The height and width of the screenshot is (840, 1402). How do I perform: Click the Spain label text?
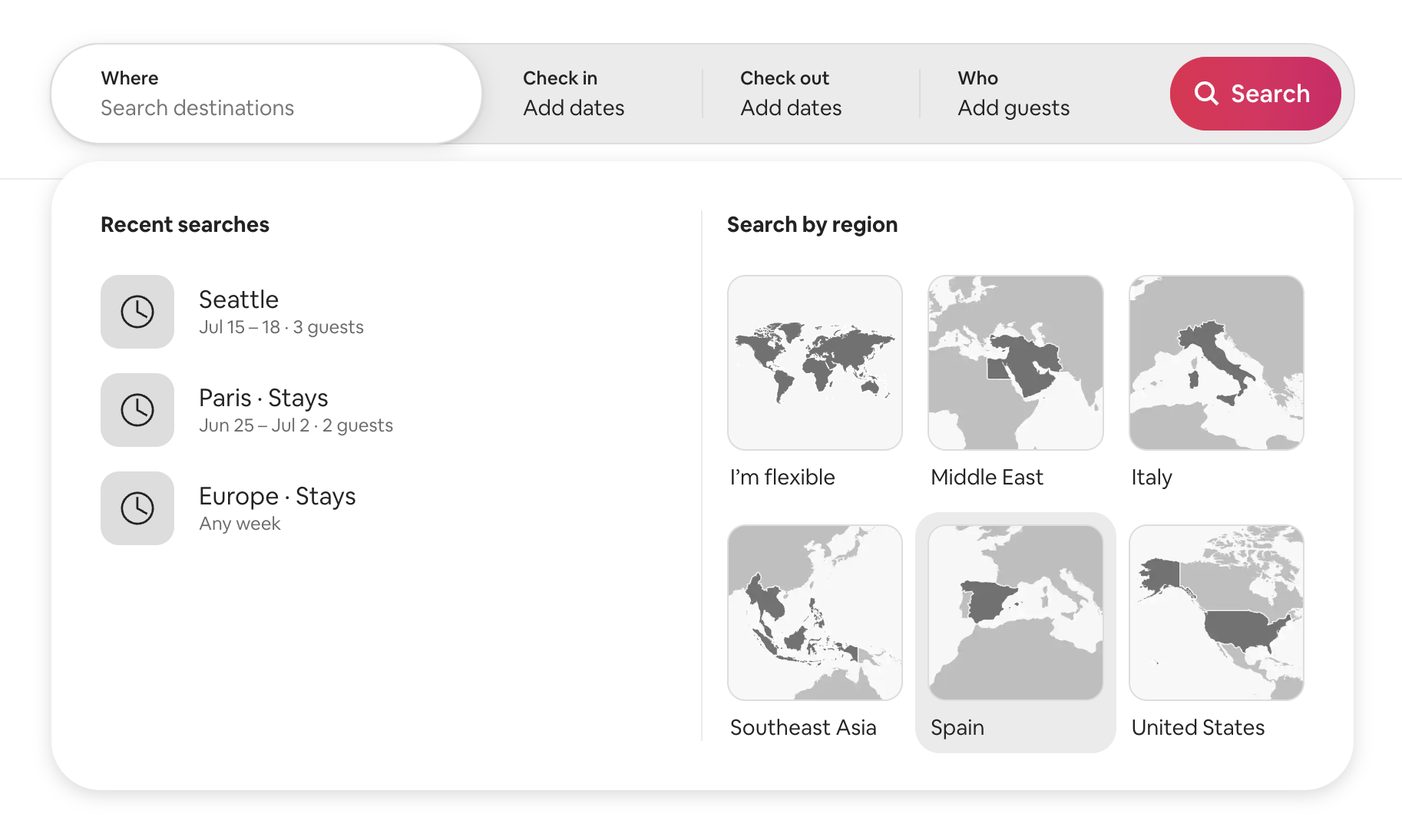pos(957,728)
